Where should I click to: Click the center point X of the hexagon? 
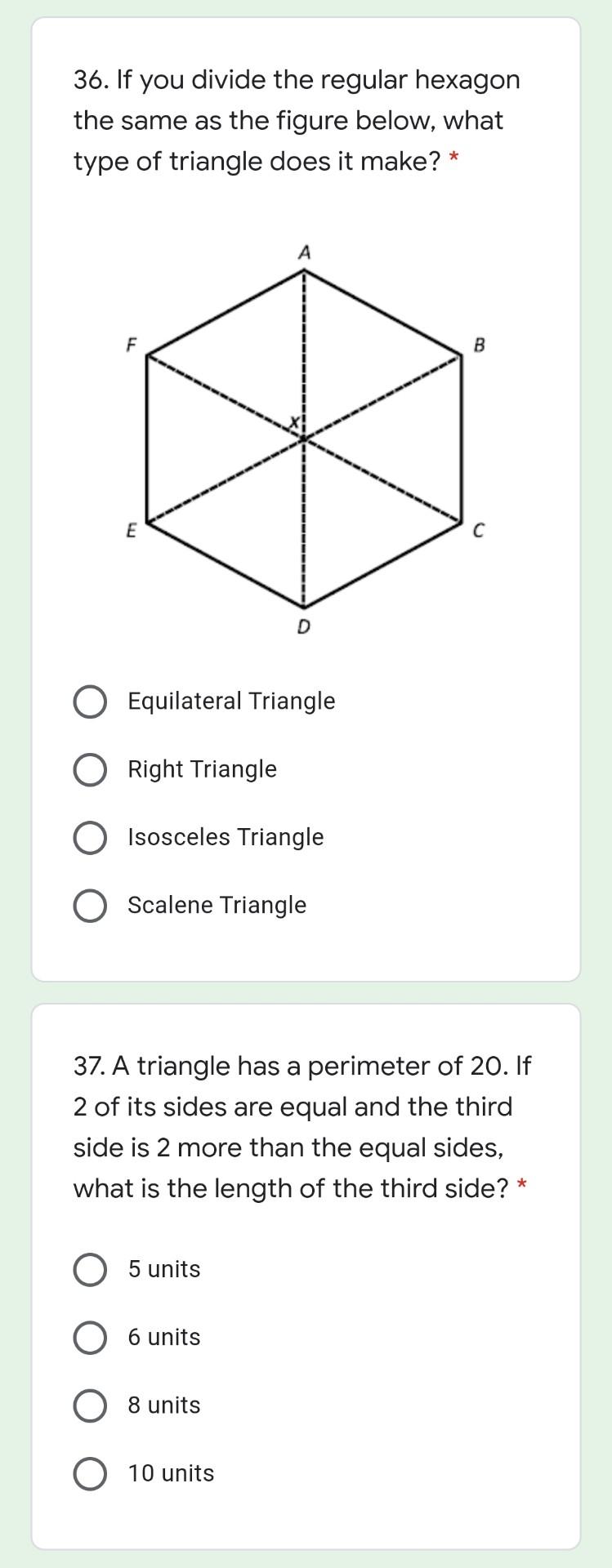(303, 437)
